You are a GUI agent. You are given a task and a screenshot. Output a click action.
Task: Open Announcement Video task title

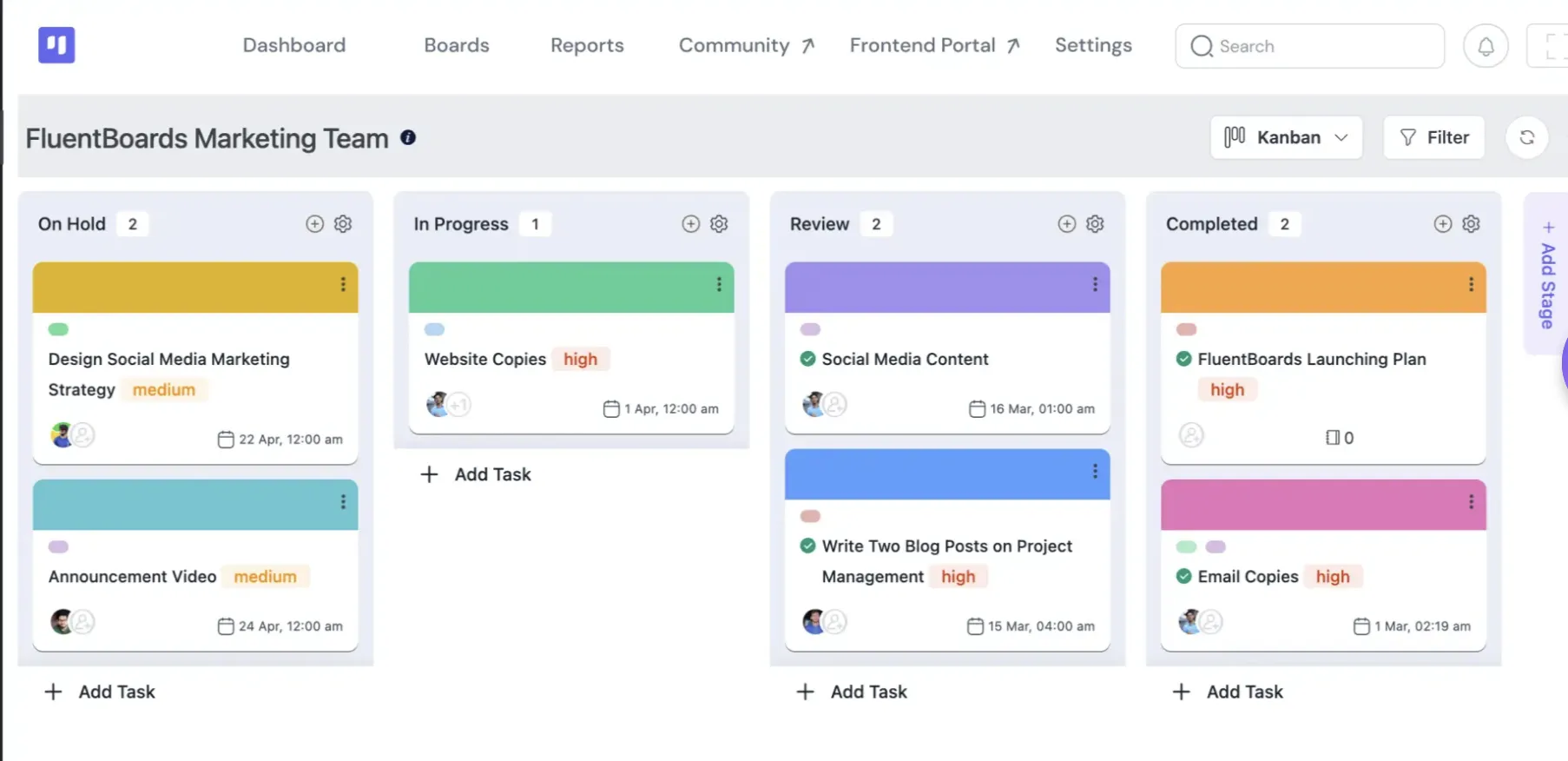132,576
